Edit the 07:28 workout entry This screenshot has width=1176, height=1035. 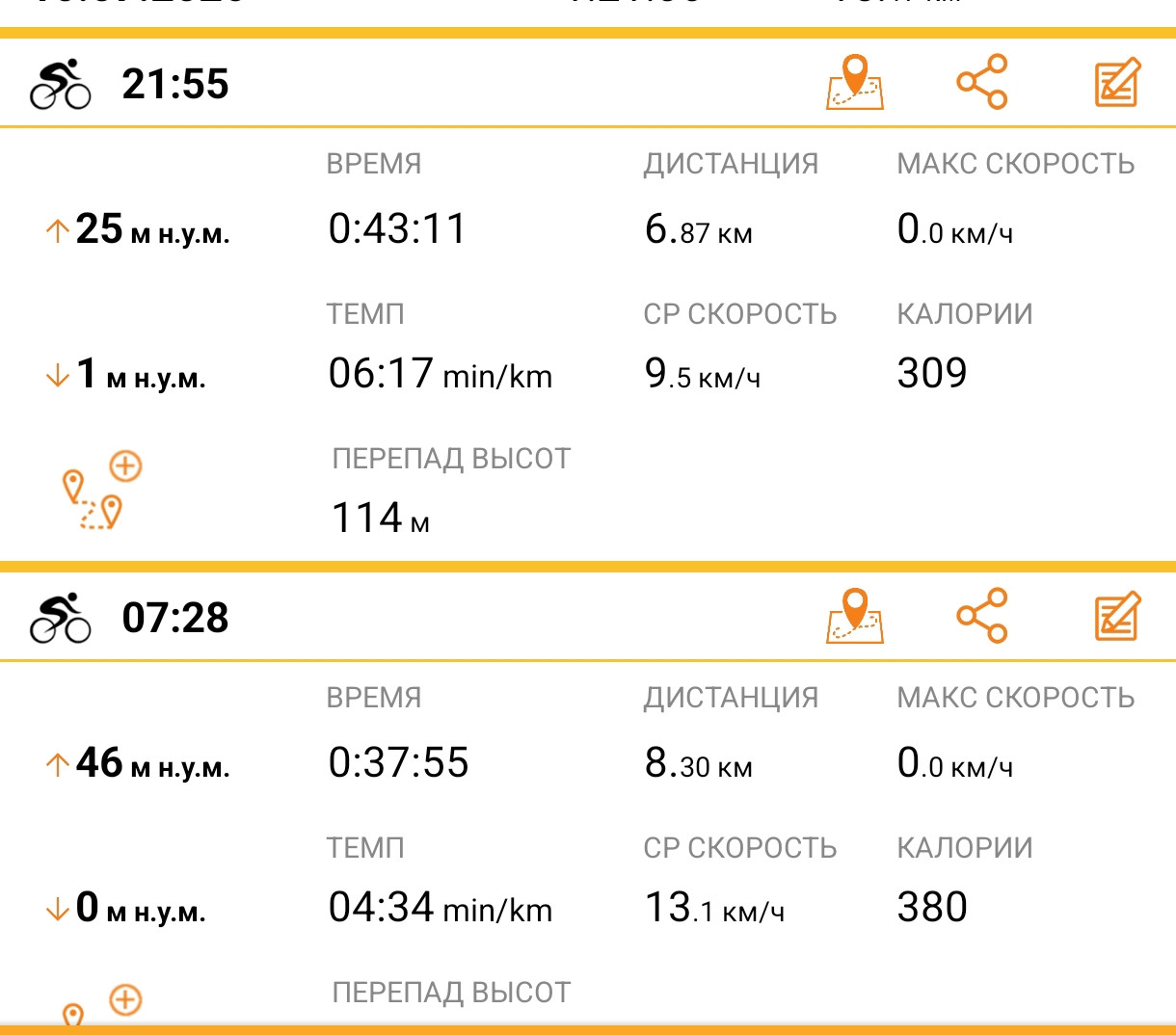[x=1118, y=616]
